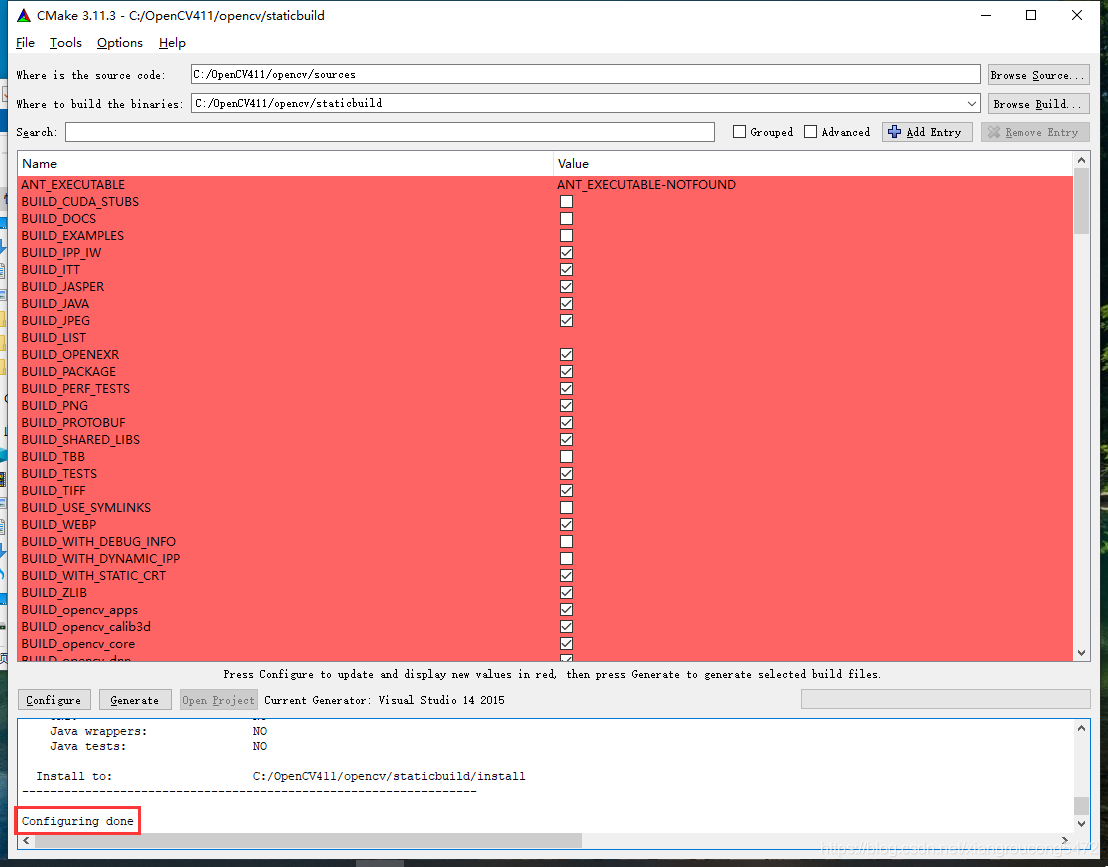1108x867 pixels.
Task: Click variable list scrollbar down arrow
Action: [x=1081, y=653]
